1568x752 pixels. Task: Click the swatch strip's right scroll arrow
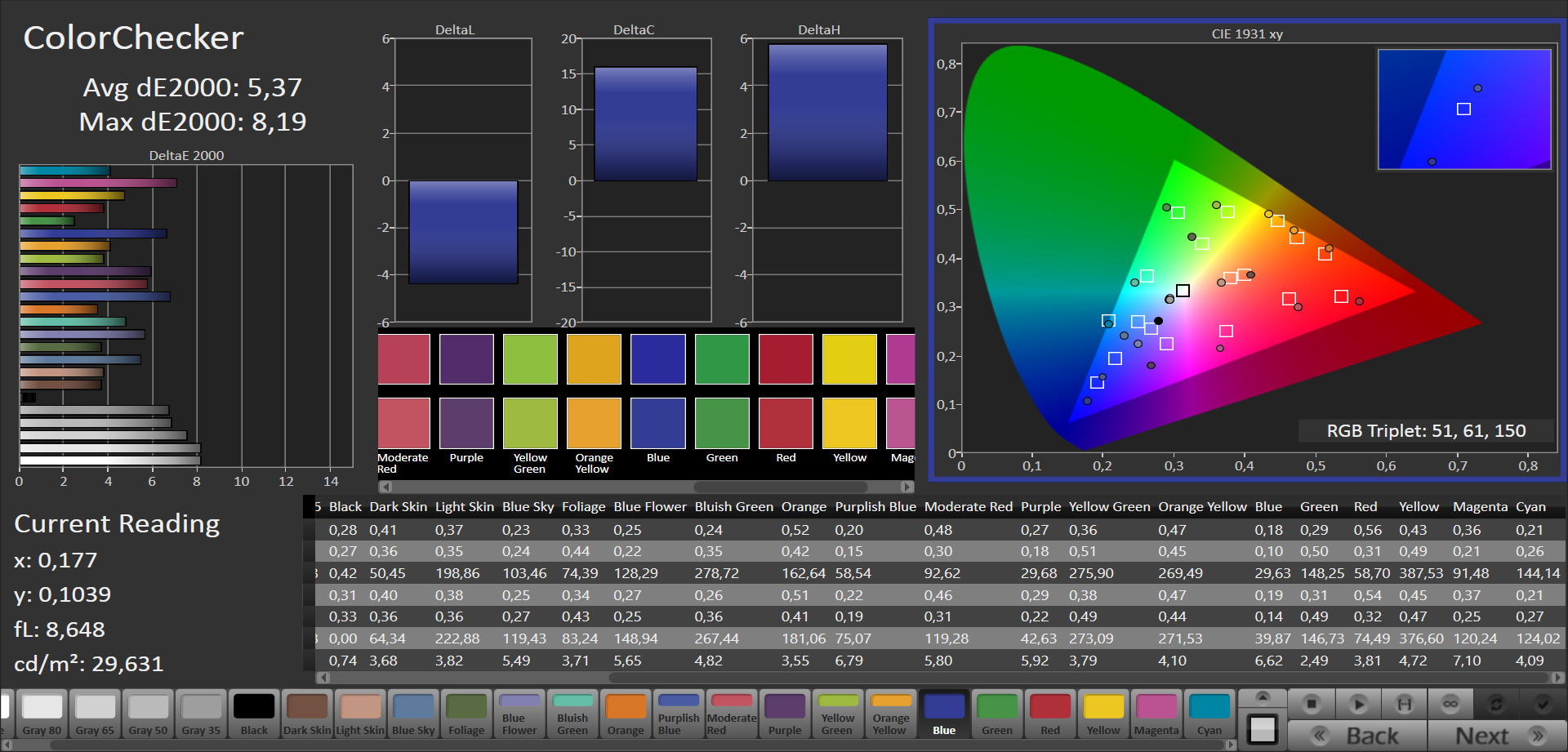pyautogui.click(x=907, y=487)
